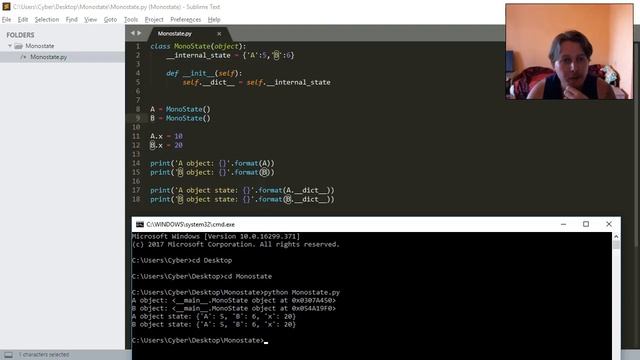Open the Preferences menu
This screenshot has height=360, width=640.
point(186,20)
